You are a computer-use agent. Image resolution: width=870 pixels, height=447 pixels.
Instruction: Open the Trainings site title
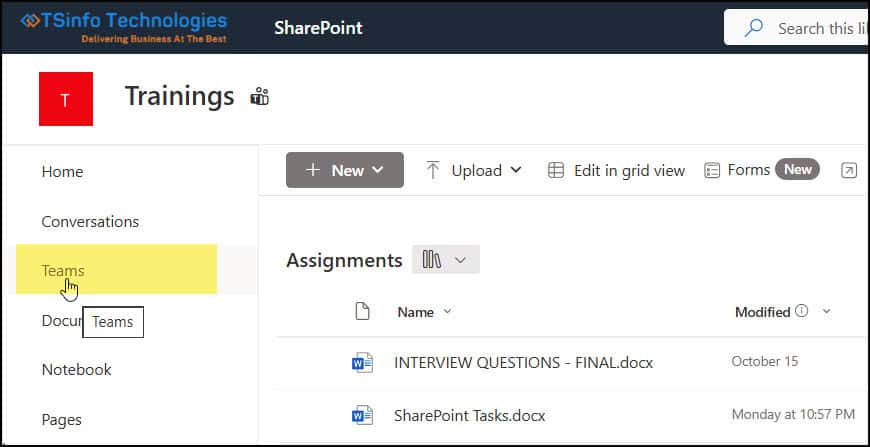[x=179, y=96]
